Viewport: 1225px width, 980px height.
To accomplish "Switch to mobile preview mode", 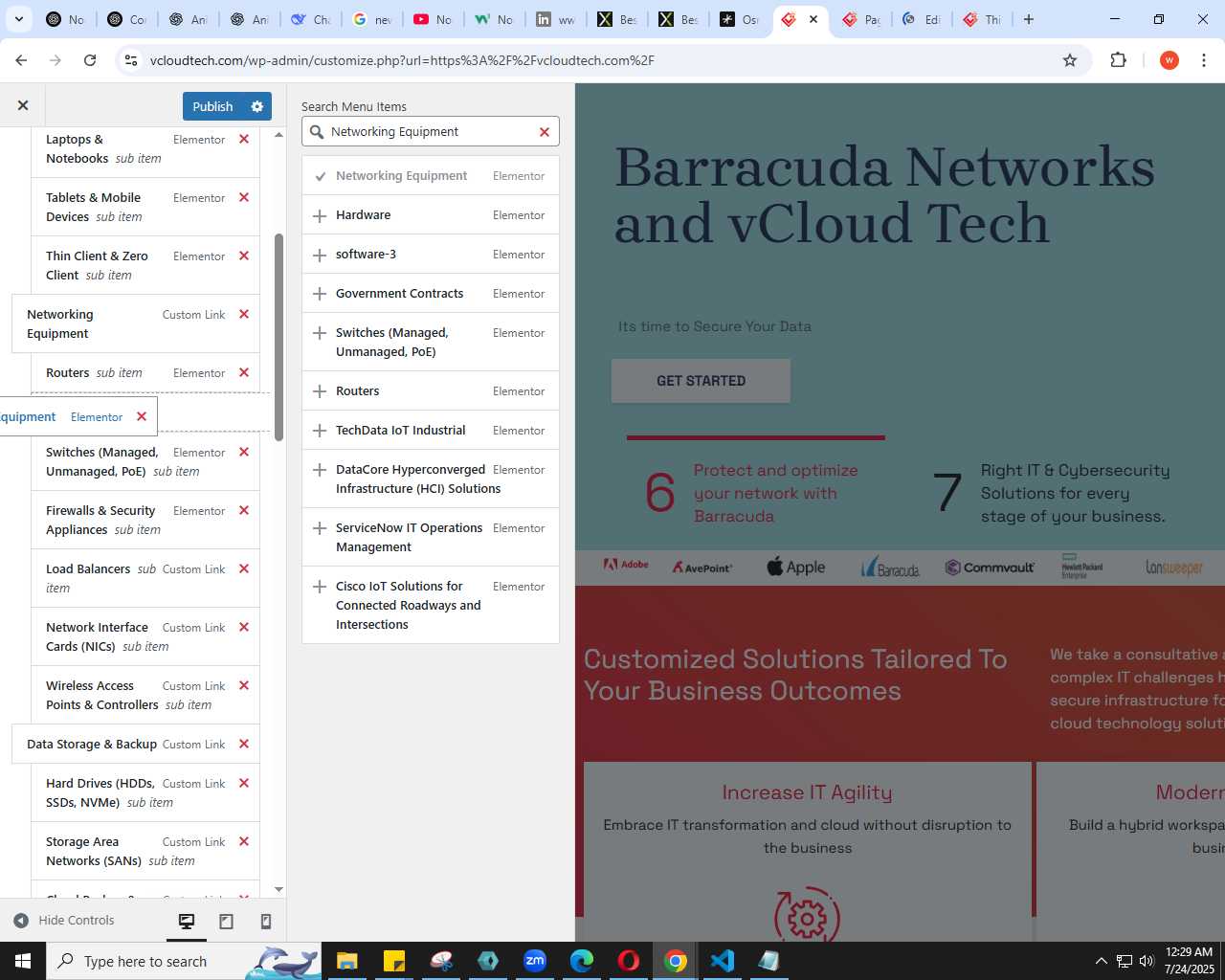I will tap(266, 921).
